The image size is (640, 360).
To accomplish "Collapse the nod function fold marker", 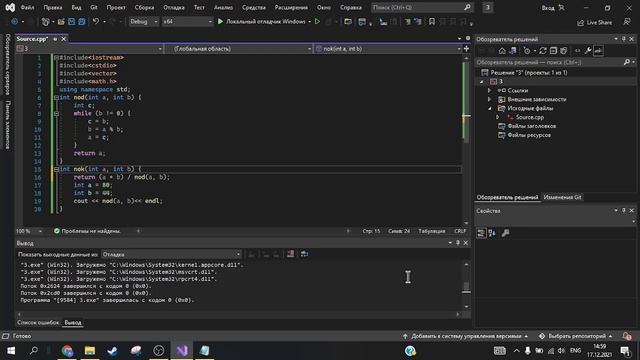I will tap(56, 98).
